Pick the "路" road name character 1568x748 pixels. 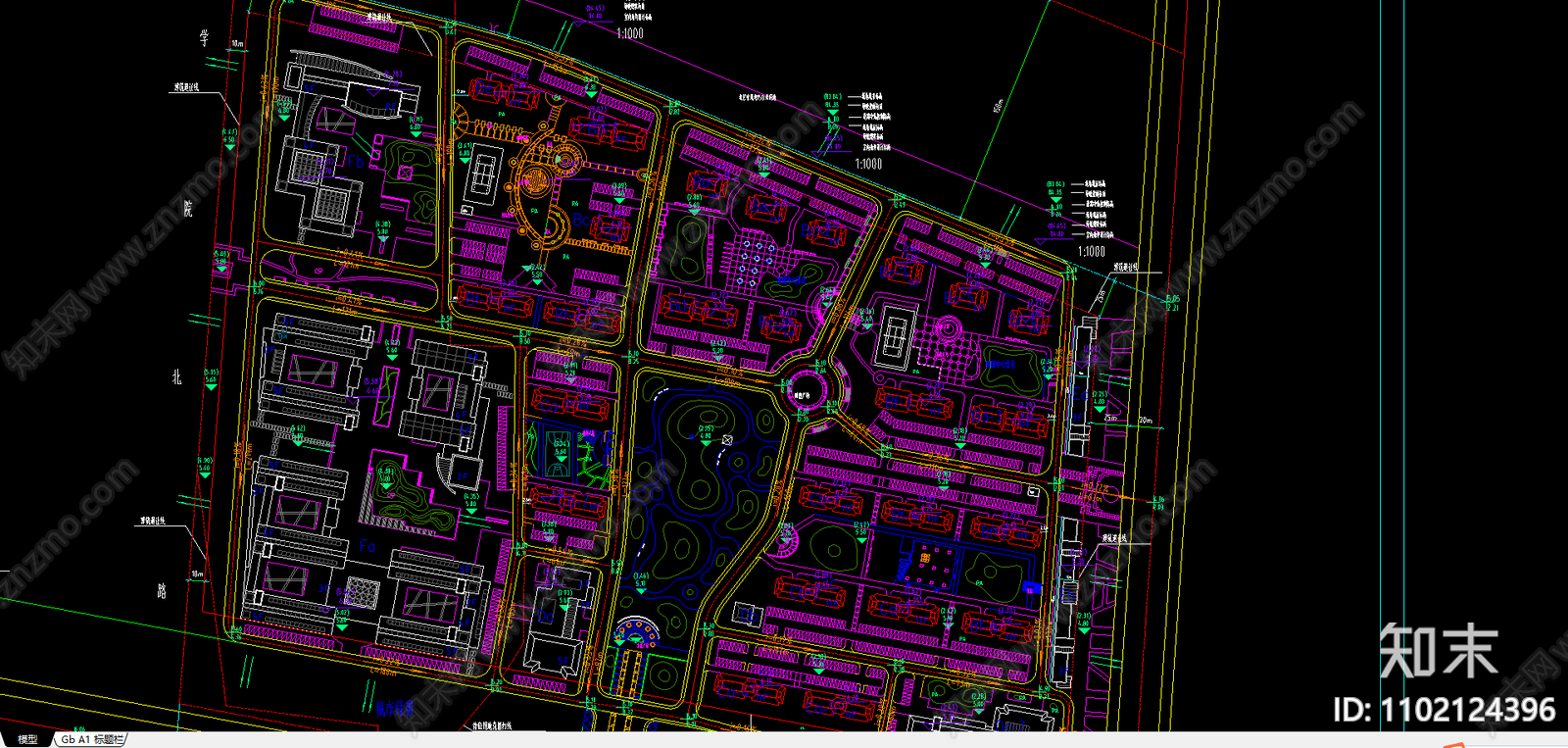(x=162, y=591)
